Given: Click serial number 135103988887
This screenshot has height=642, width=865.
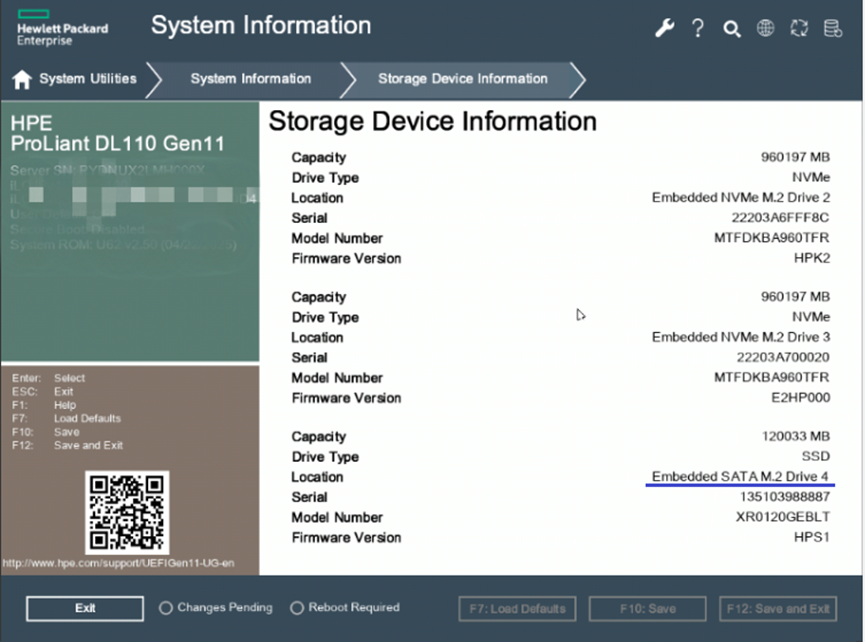Looking at the screenshot, I should pos(784,497).
